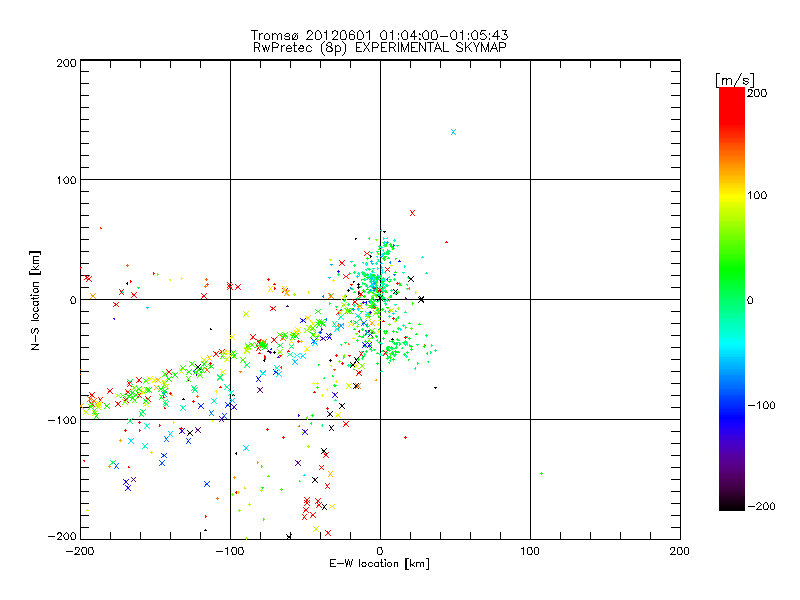The width and height of the screenshot is (800, 600).
Task: Click the x-axis tick label '-200'
Action: 81,551
